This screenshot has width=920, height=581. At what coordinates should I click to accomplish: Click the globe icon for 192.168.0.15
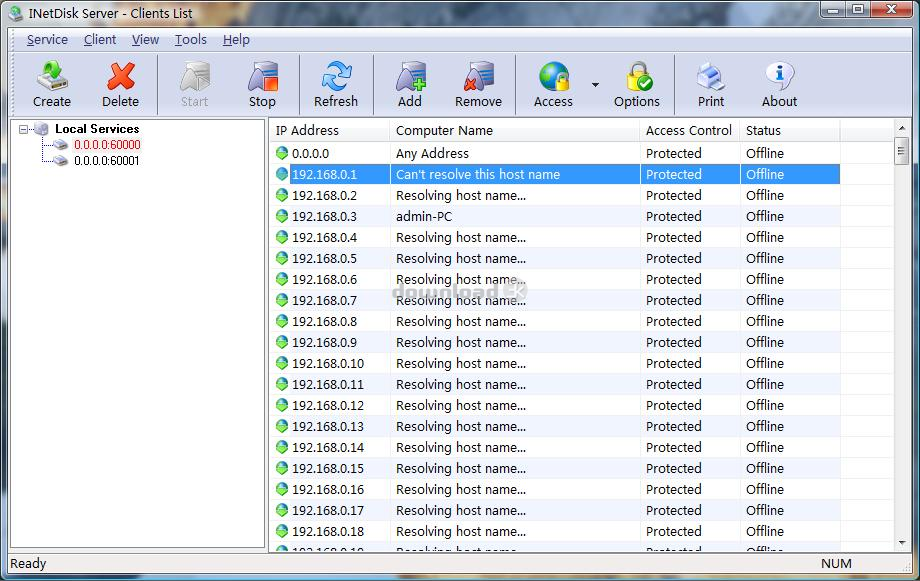(x=282, y=468)
